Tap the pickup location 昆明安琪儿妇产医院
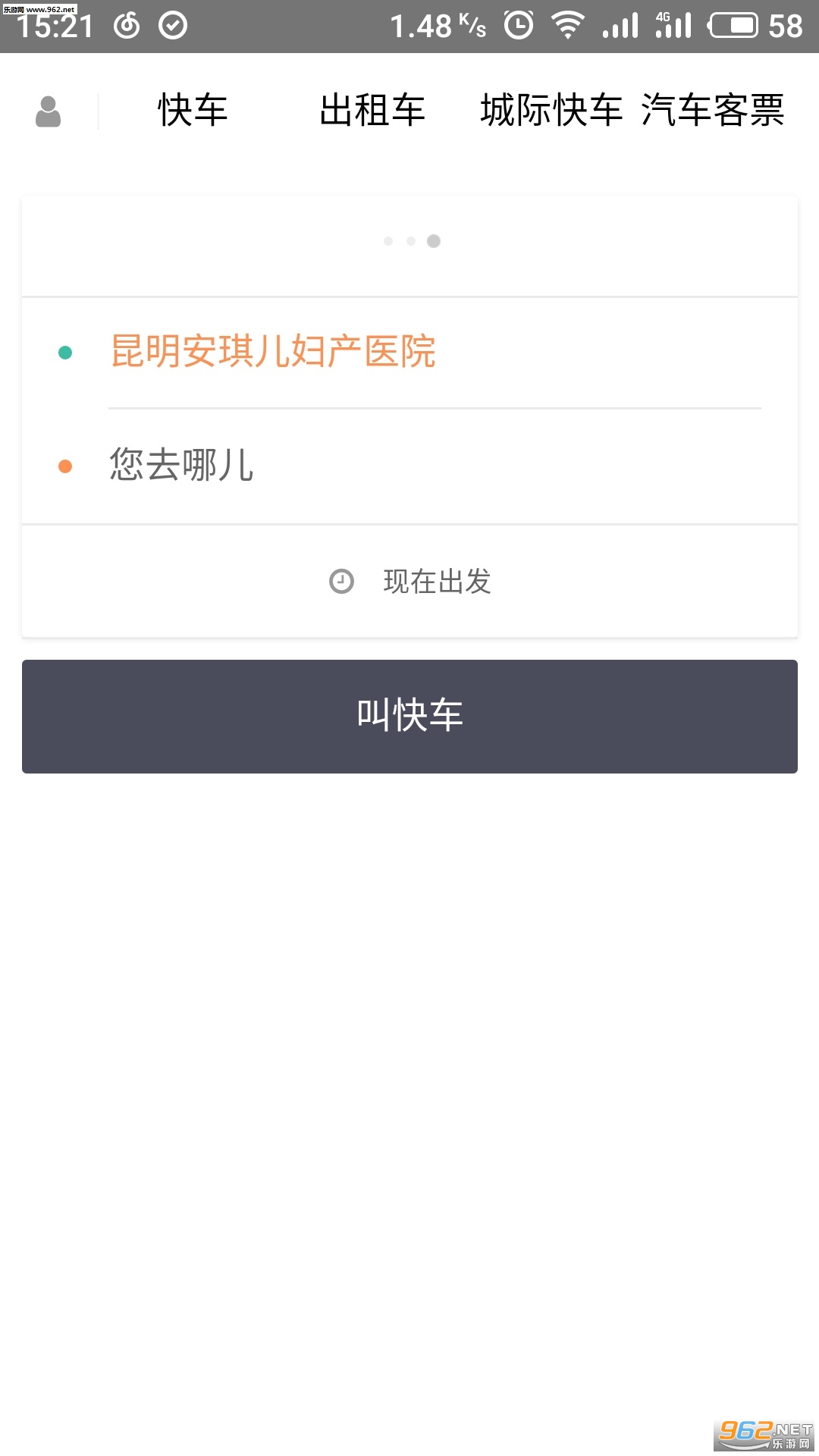This screenshot has height=1456, width=819. (273, 352)
